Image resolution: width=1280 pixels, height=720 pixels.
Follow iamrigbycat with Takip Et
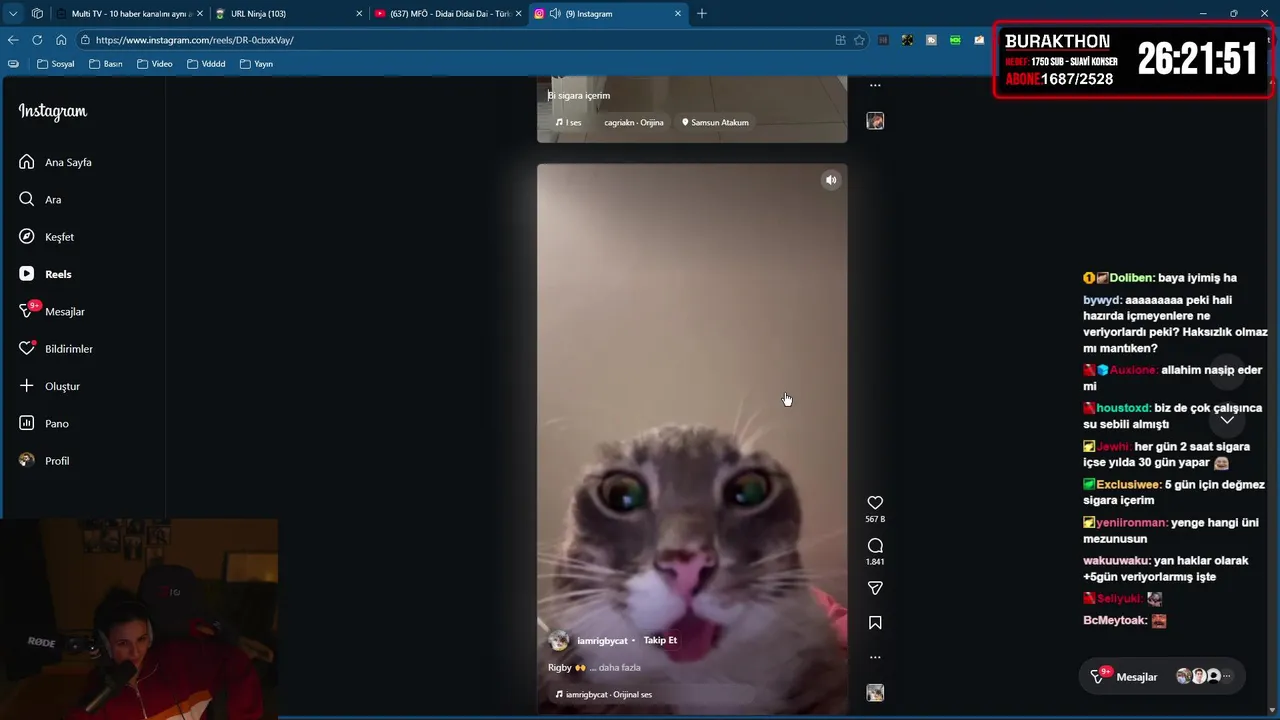[660, 640]
